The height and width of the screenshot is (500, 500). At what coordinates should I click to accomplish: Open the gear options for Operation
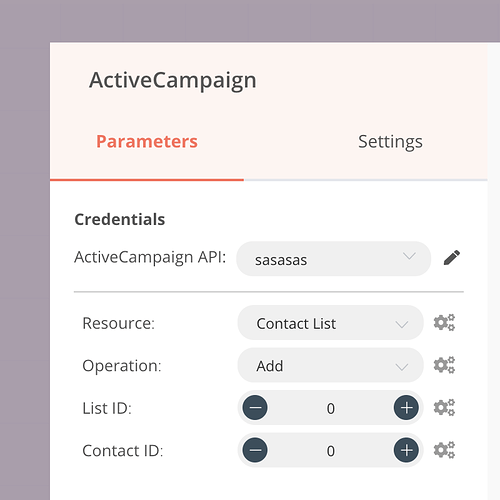(444, 365)
